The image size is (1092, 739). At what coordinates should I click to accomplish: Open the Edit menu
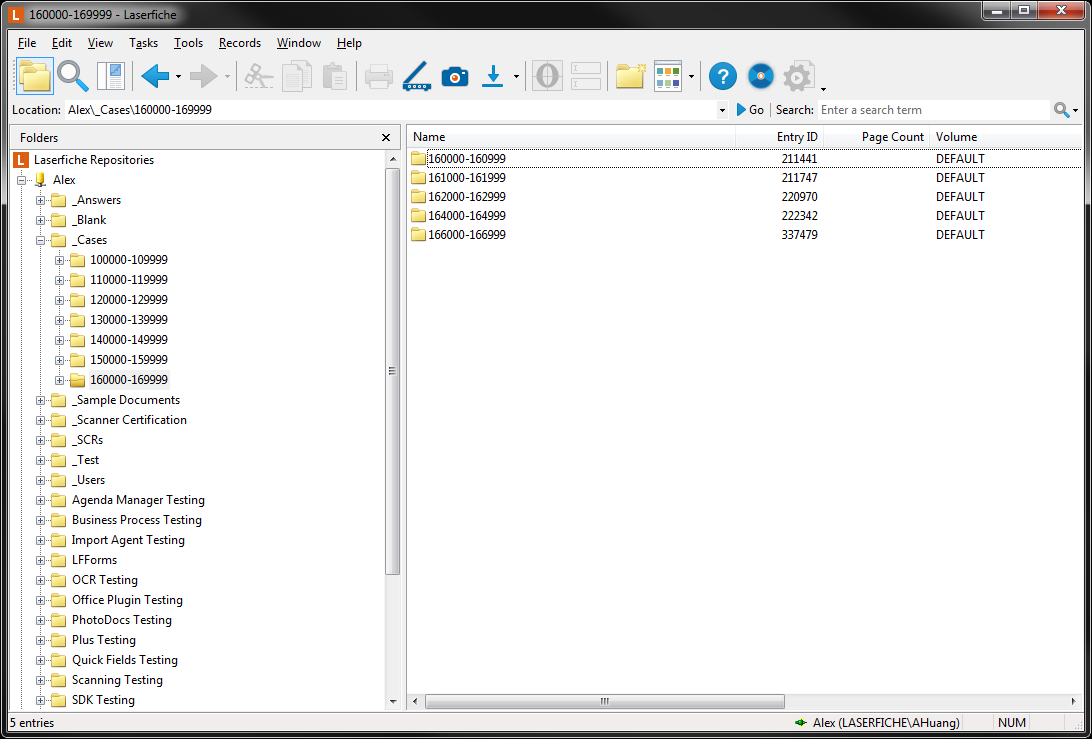point(62,43)
